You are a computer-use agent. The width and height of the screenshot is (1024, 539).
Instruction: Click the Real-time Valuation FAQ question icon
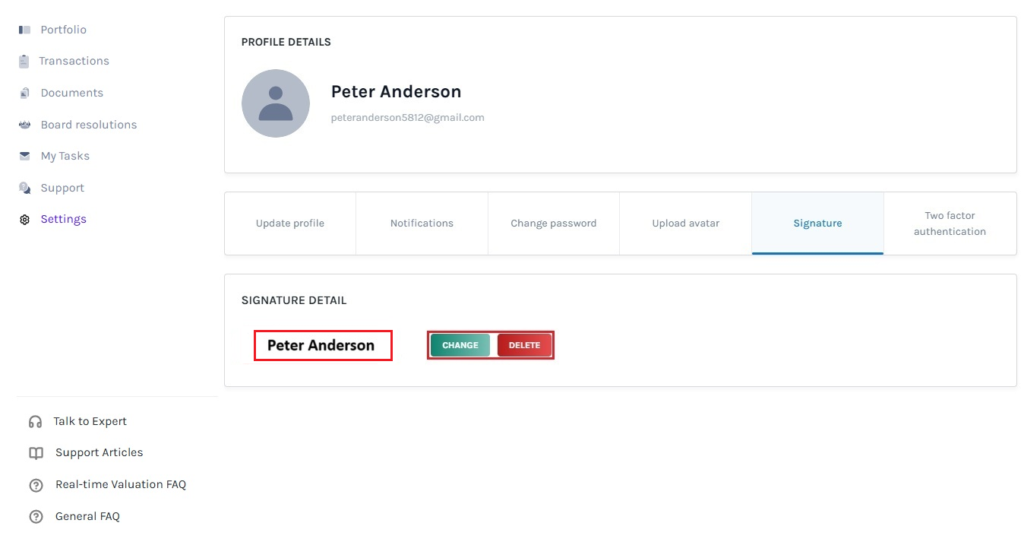36,485
